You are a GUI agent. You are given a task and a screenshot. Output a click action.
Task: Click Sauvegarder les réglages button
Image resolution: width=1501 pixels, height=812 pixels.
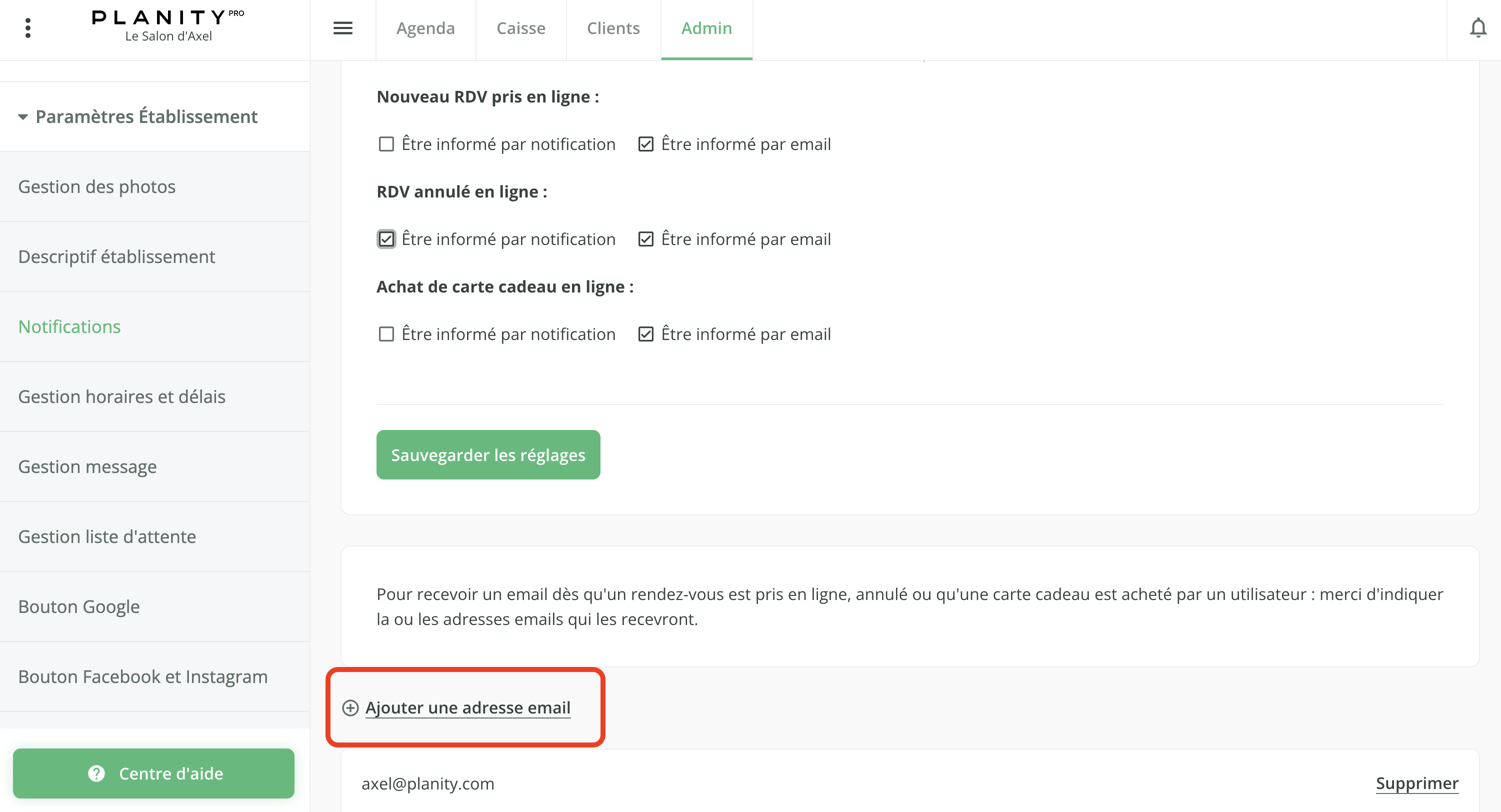tap(488, 455)
